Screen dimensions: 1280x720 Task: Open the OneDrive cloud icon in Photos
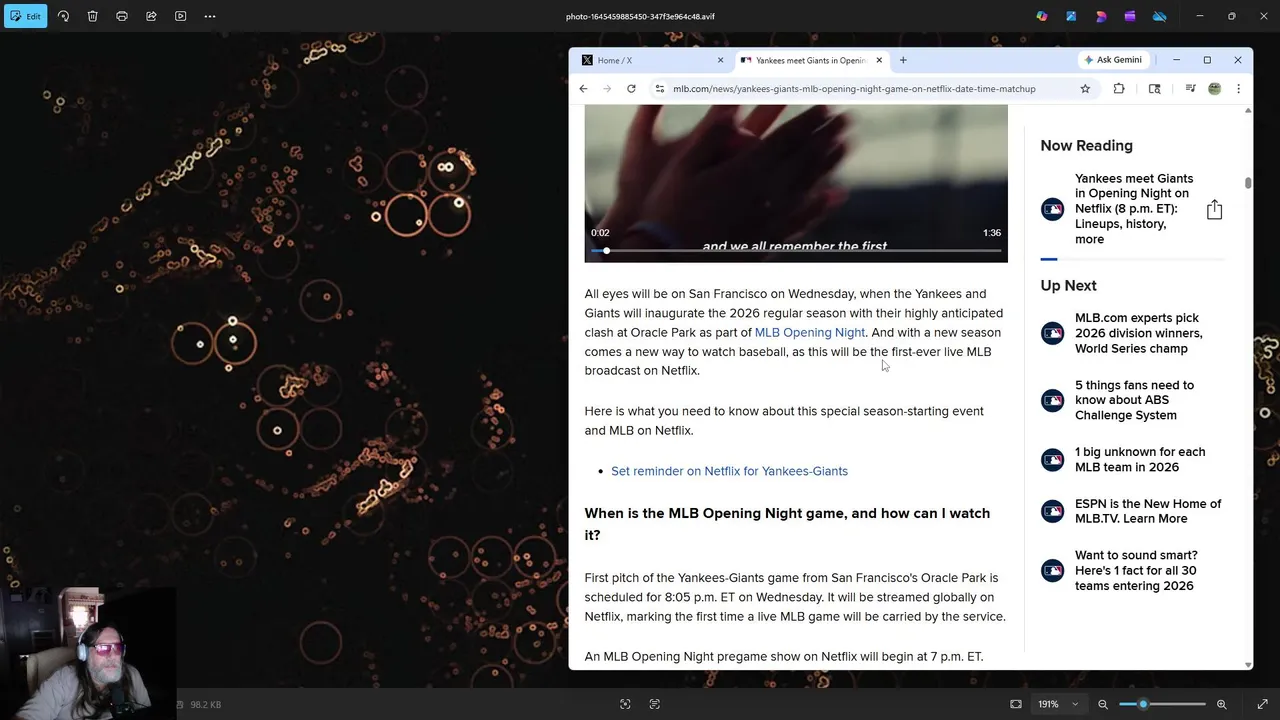tap(1160, 16)
